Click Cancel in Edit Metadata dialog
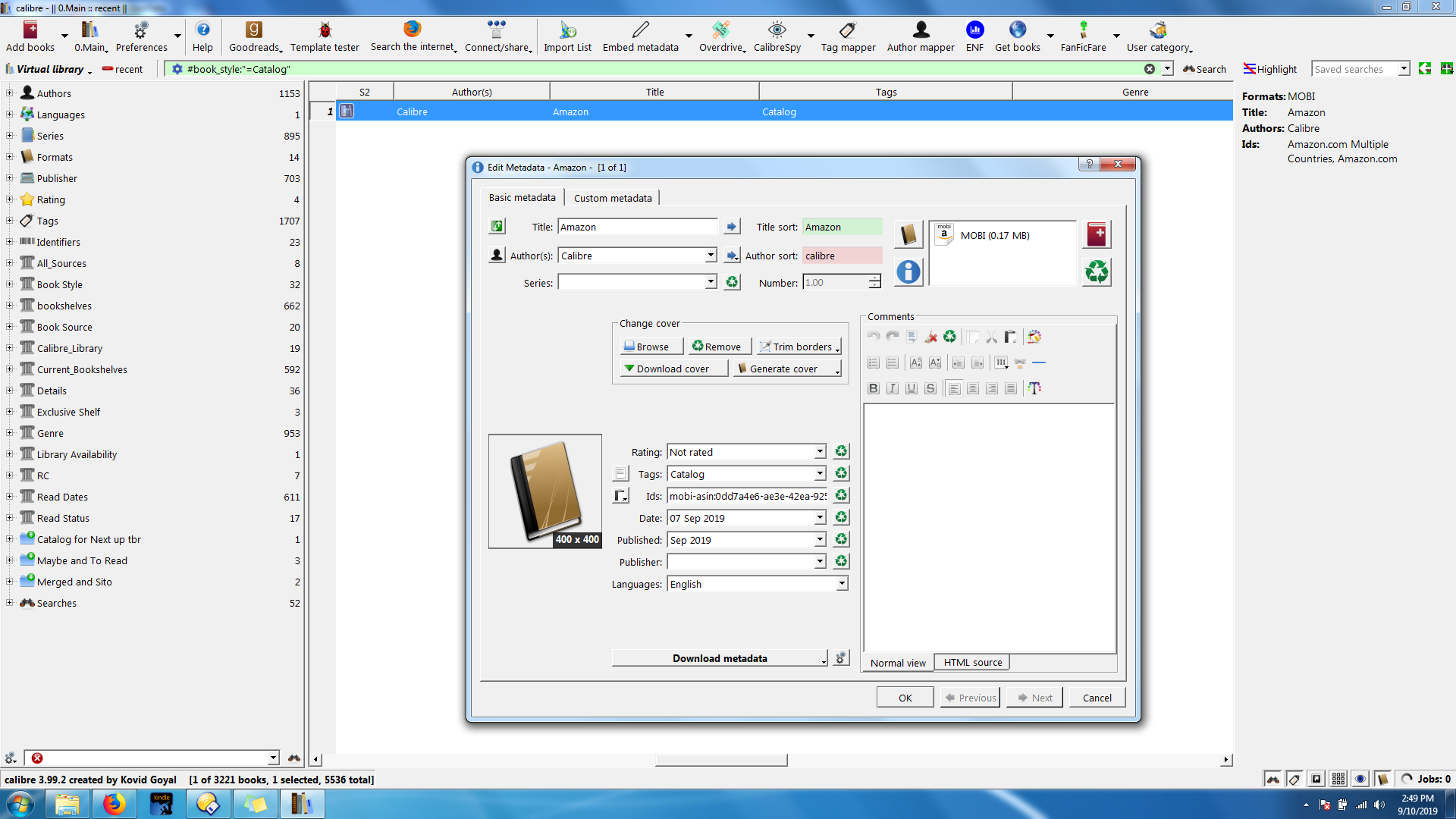This screenshot has height=819, width=1456. [x=1097, y=698]
